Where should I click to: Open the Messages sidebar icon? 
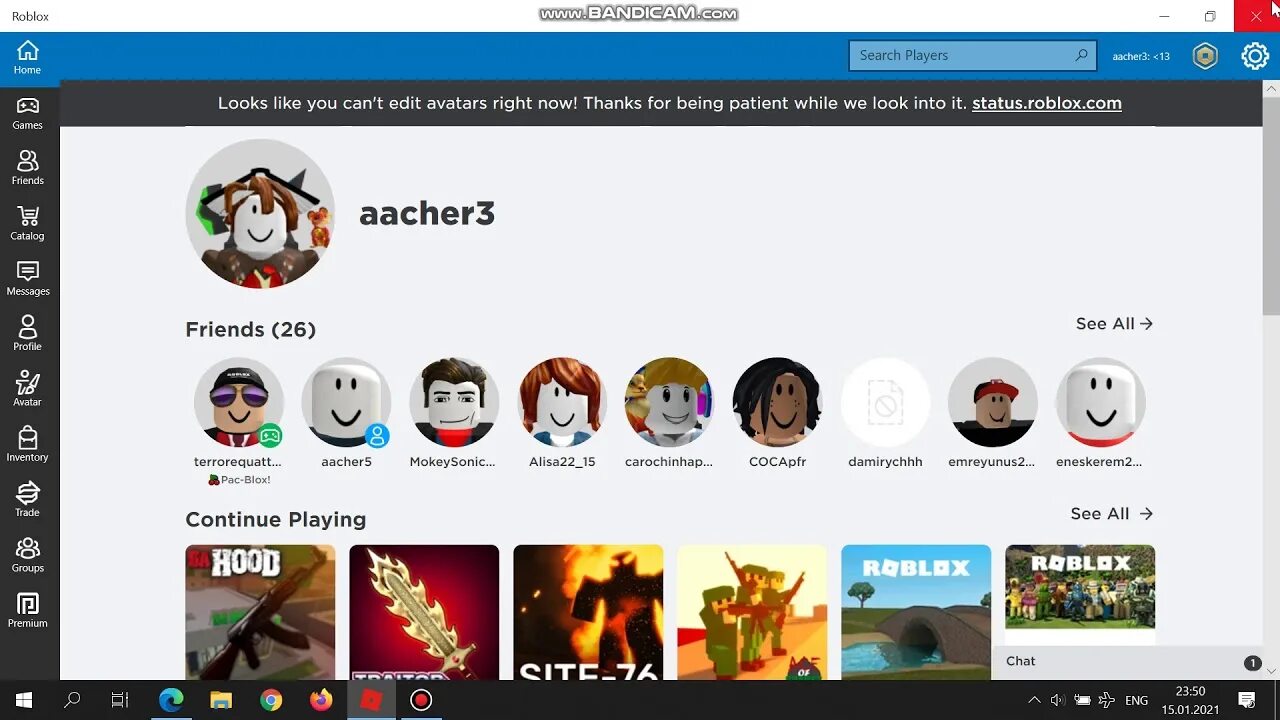coord(27,279)
